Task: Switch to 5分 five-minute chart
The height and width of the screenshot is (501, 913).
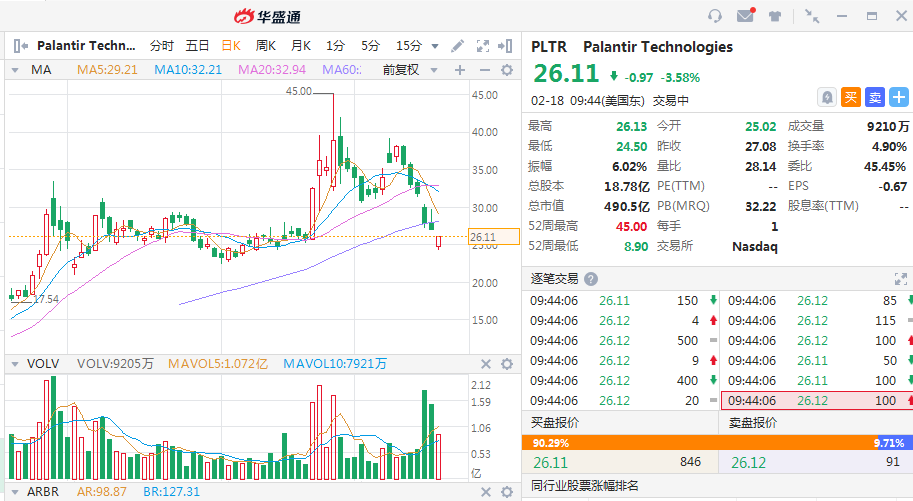Action: point(370,45)
